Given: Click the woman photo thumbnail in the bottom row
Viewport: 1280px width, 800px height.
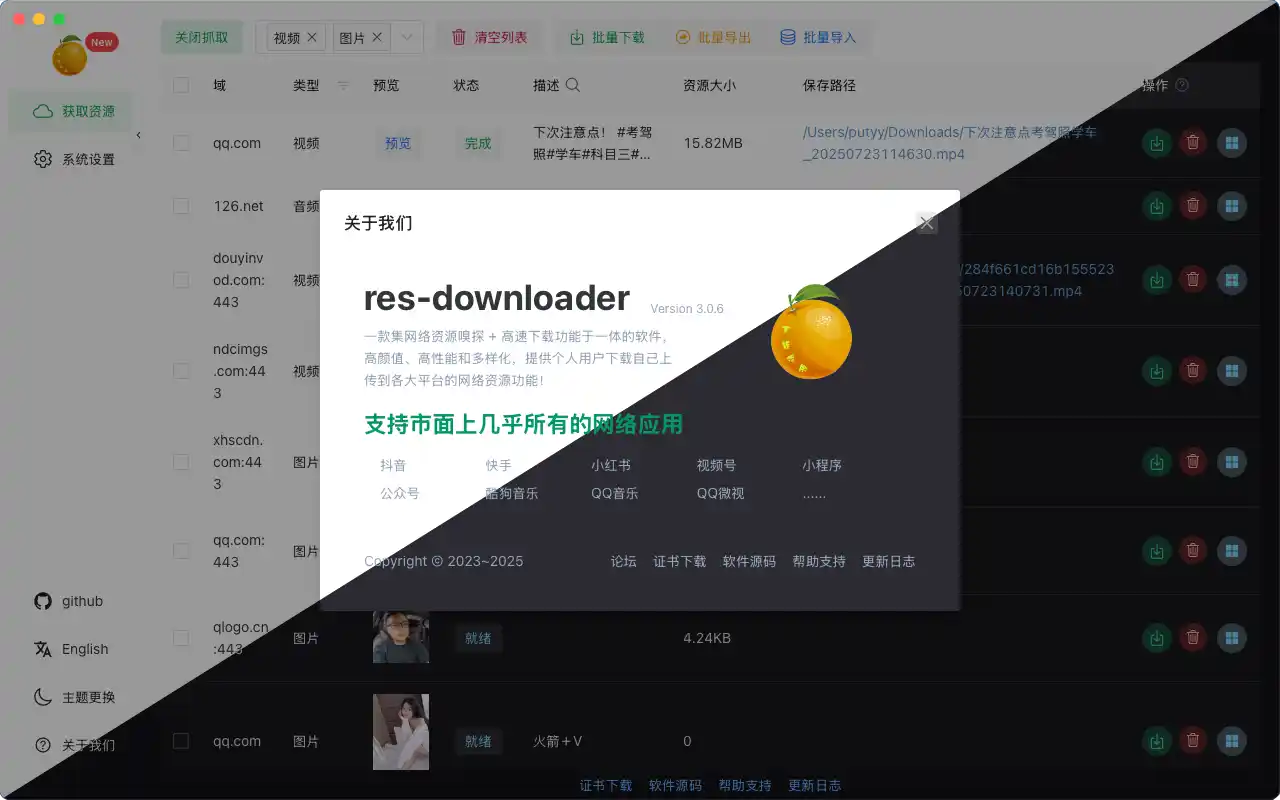Looking at the screenshot, I should pyautogui.click(x=400, y=731).
